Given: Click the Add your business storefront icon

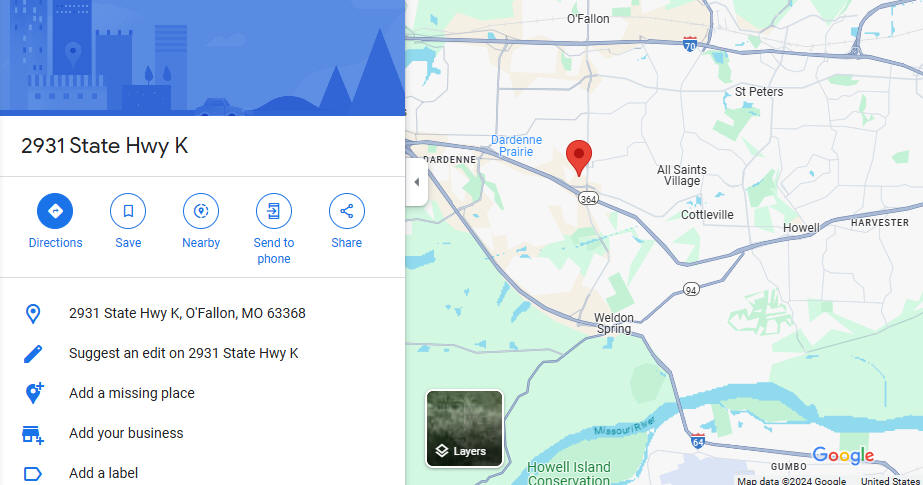Looking at the screenshot, I should pos(32,434).
